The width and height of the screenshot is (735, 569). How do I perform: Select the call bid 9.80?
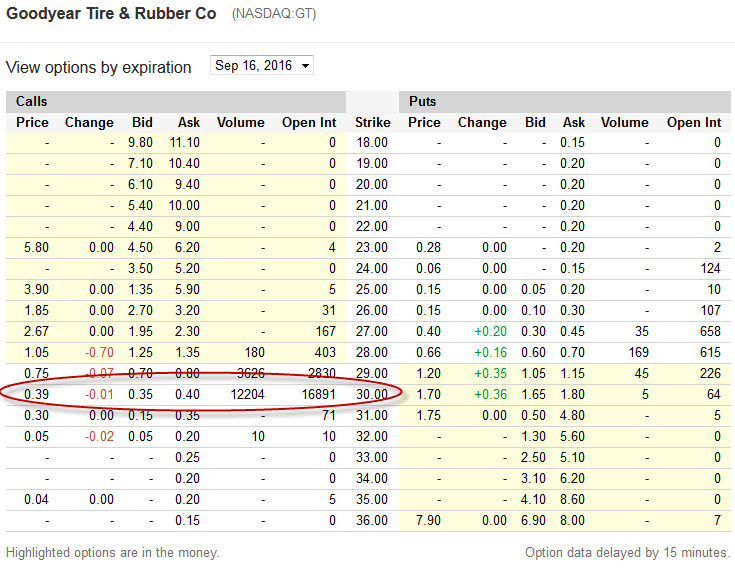pos(140,142)
